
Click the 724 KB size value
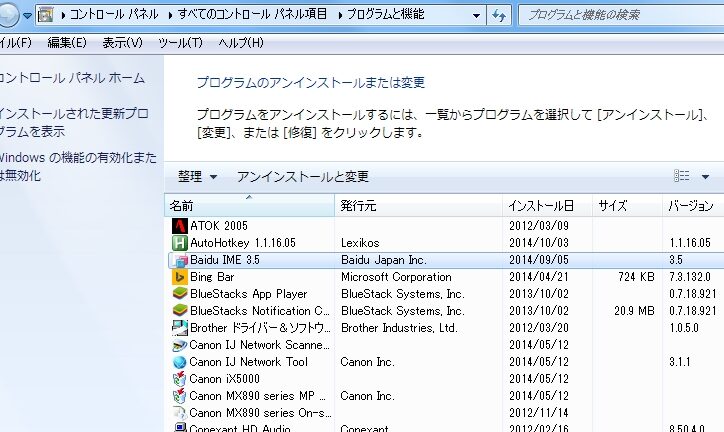(636, 277)
